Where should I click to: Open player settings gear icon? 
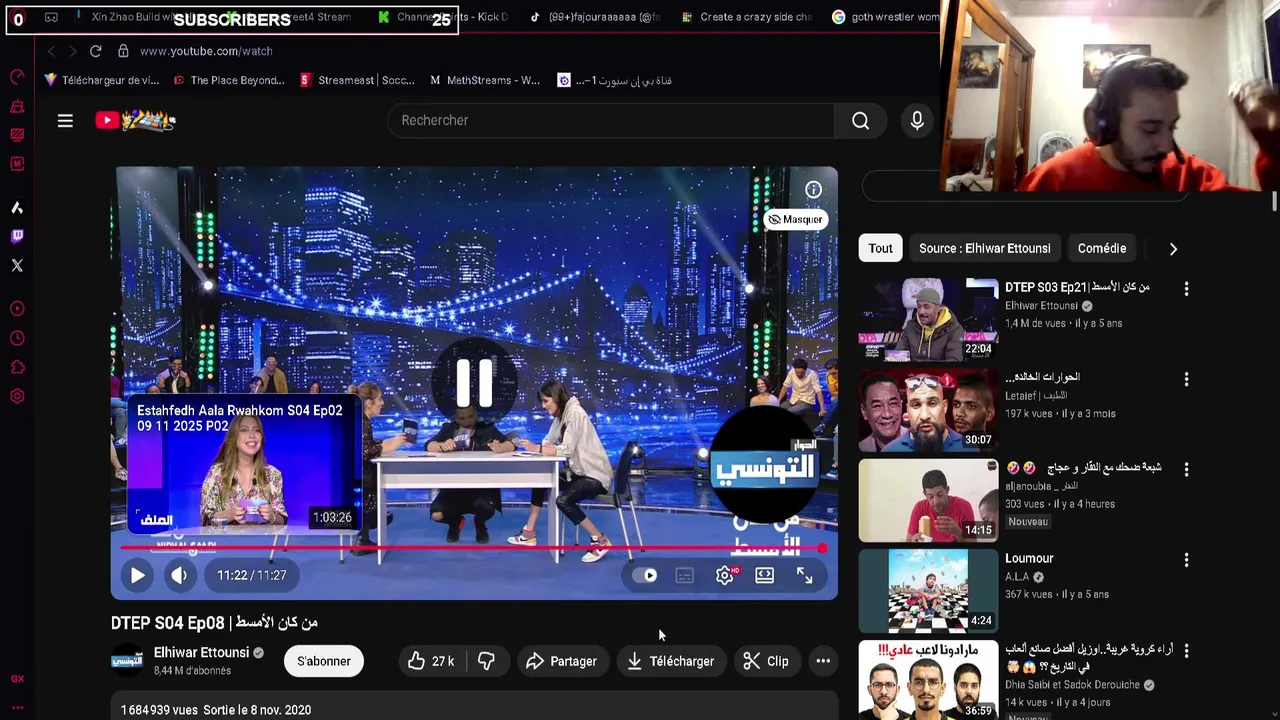(x=725, y=575)
